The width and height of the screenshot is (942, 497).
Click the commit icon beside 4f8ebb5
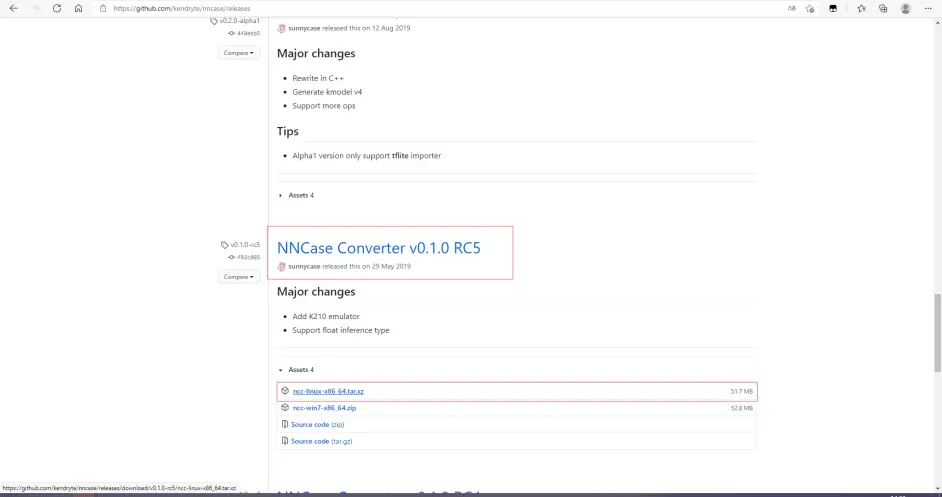click(231, 34)
